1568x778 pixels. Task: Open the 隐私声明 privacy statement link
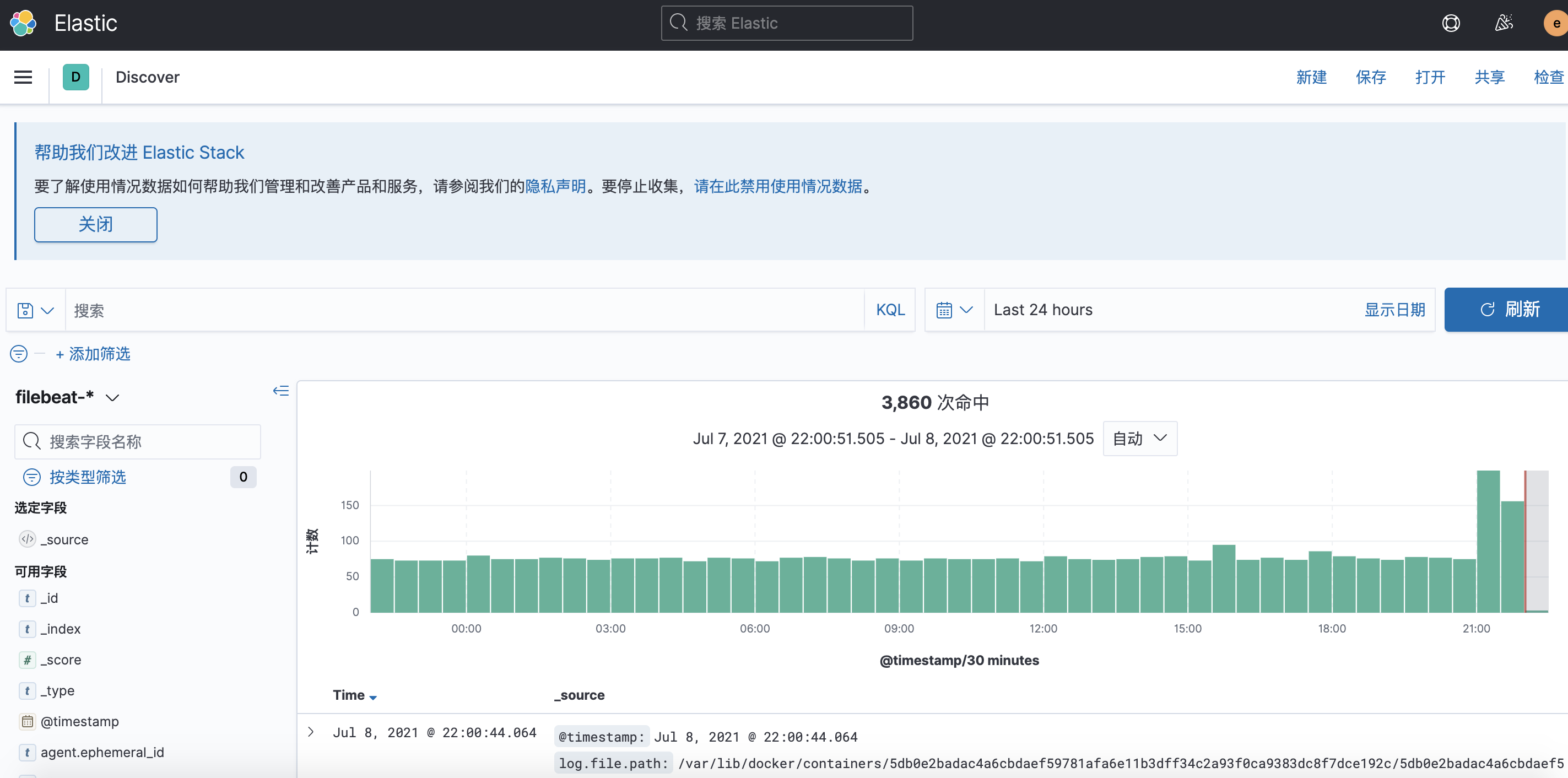[555, 186]
